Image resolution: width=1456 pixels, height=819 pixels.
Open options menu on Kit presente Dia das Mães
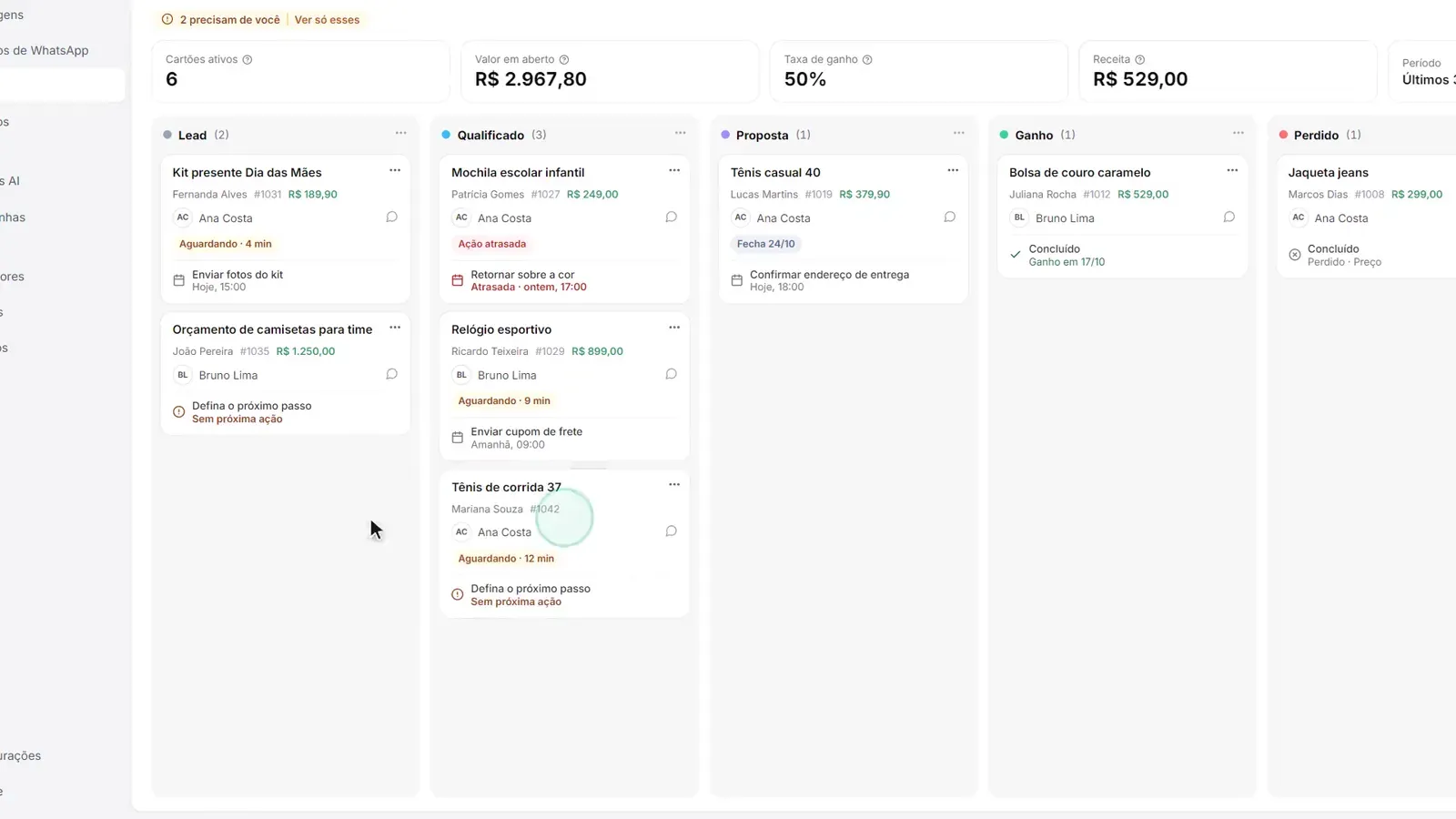click(395, 171)
